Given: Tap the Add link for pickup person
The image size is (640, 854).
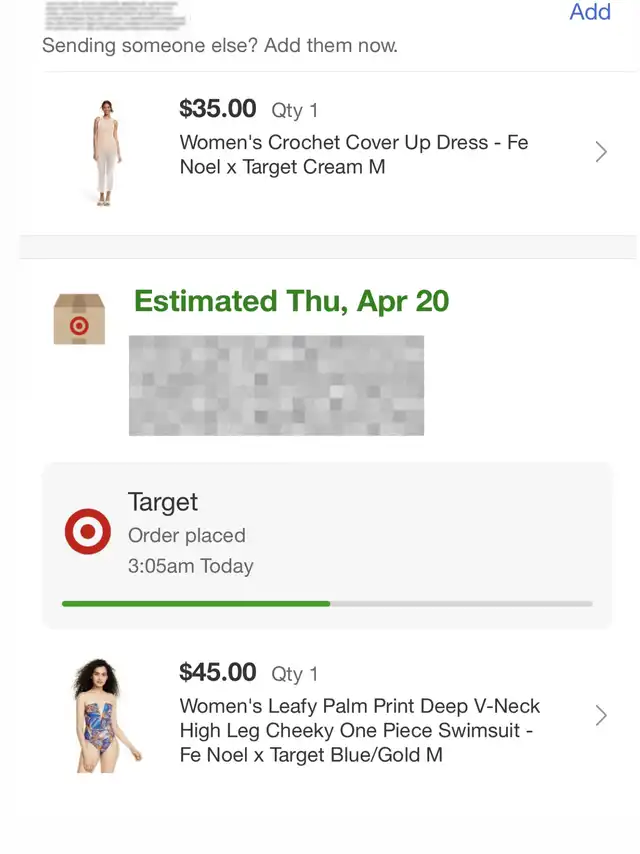Looking at the screenshot, I should pyautogui.click(x=590, y=11).
